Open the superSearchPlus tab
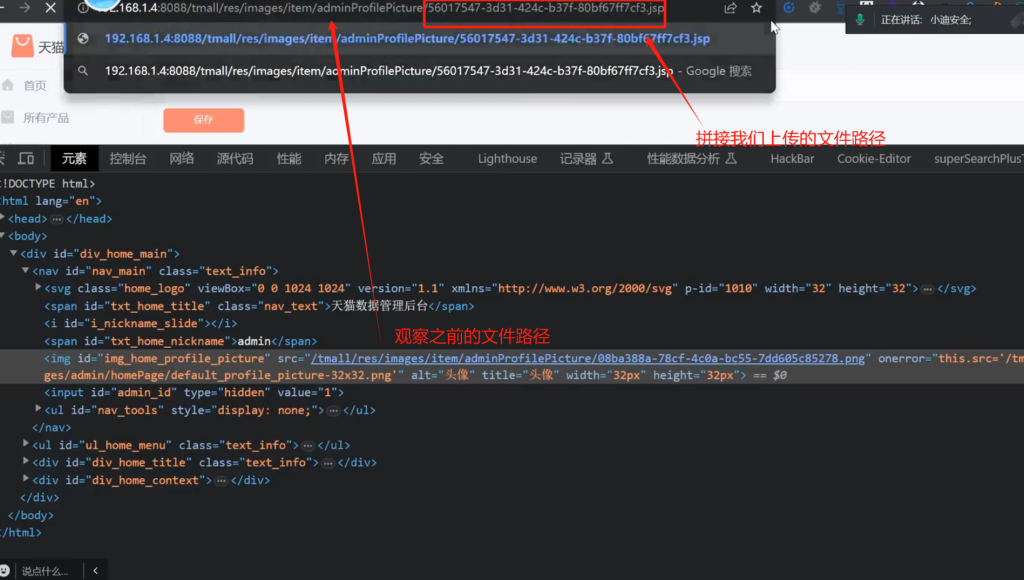The height and width of the screenshot is (580, 1024). pyautogui.click(x=978, y=159)
